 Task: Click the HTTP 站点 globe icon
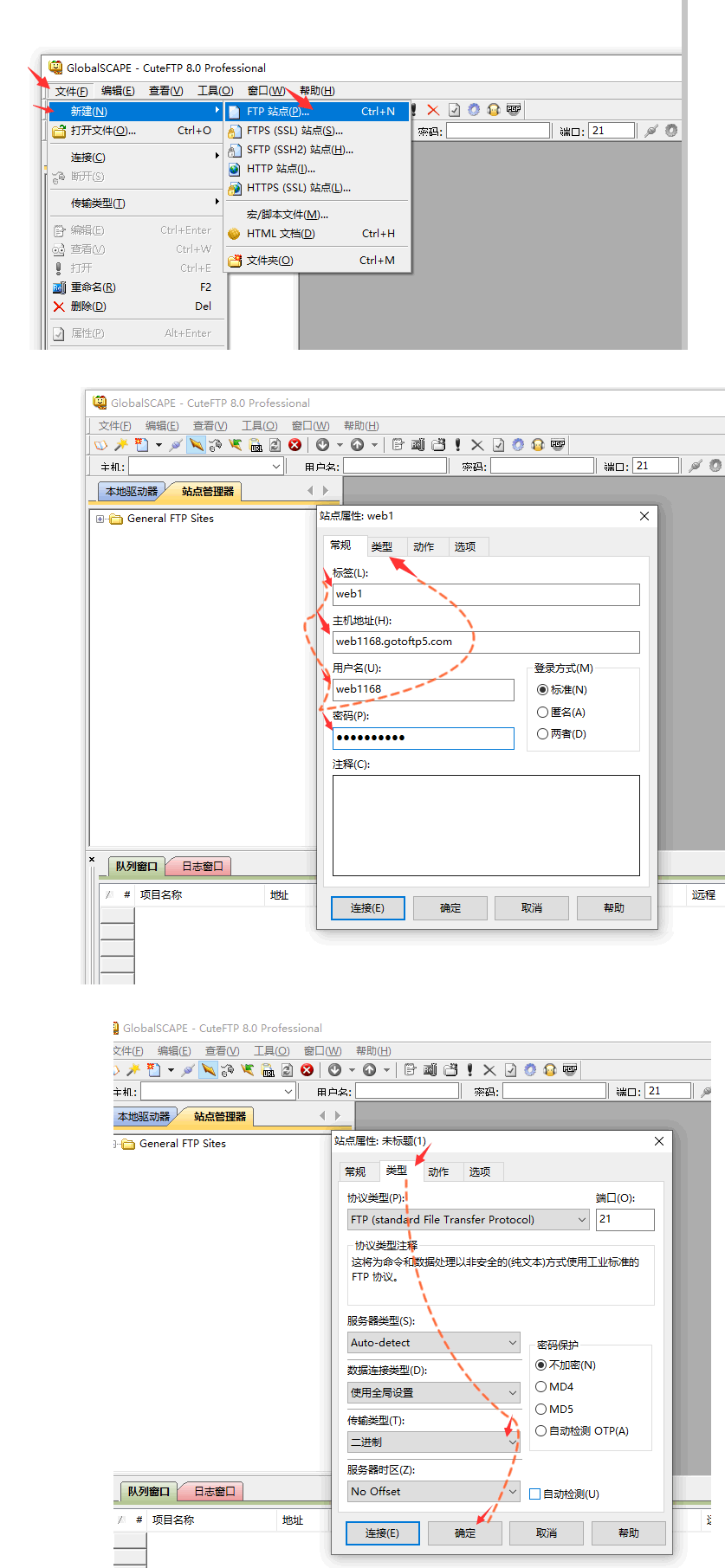(x=234, y=169)
